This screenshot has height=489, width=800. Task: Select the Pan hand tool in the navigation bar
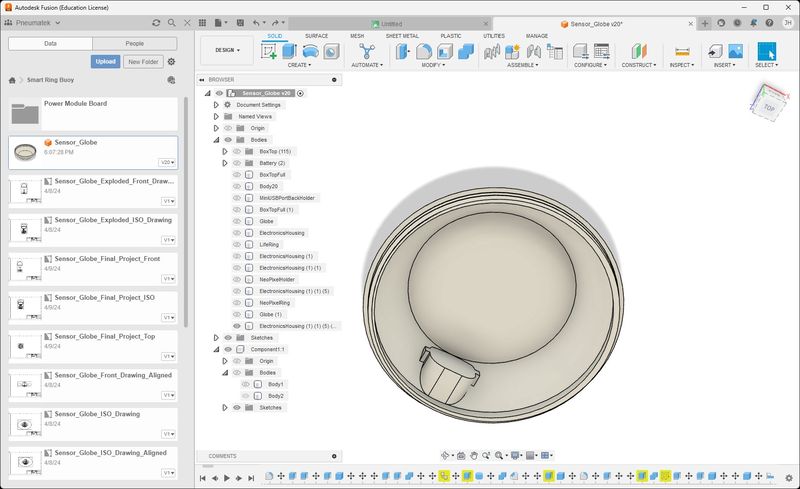click(x=474, y=455)
